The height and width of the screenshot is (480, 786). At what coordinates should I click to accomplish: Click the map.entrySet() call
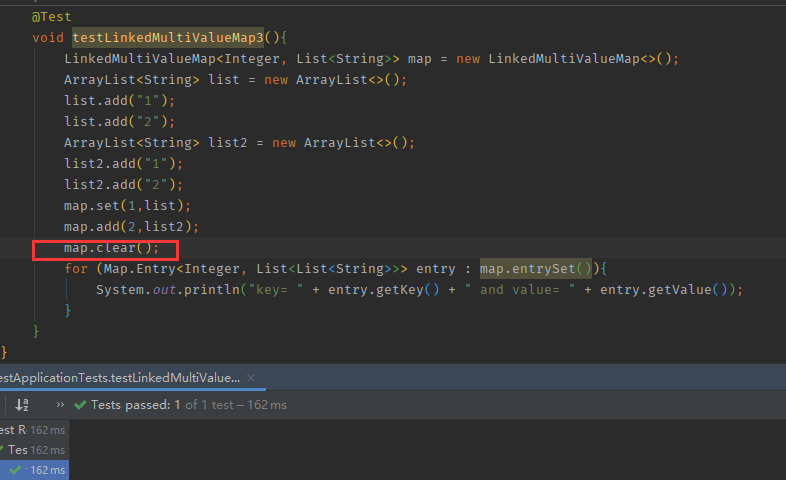tap(536, 269)
